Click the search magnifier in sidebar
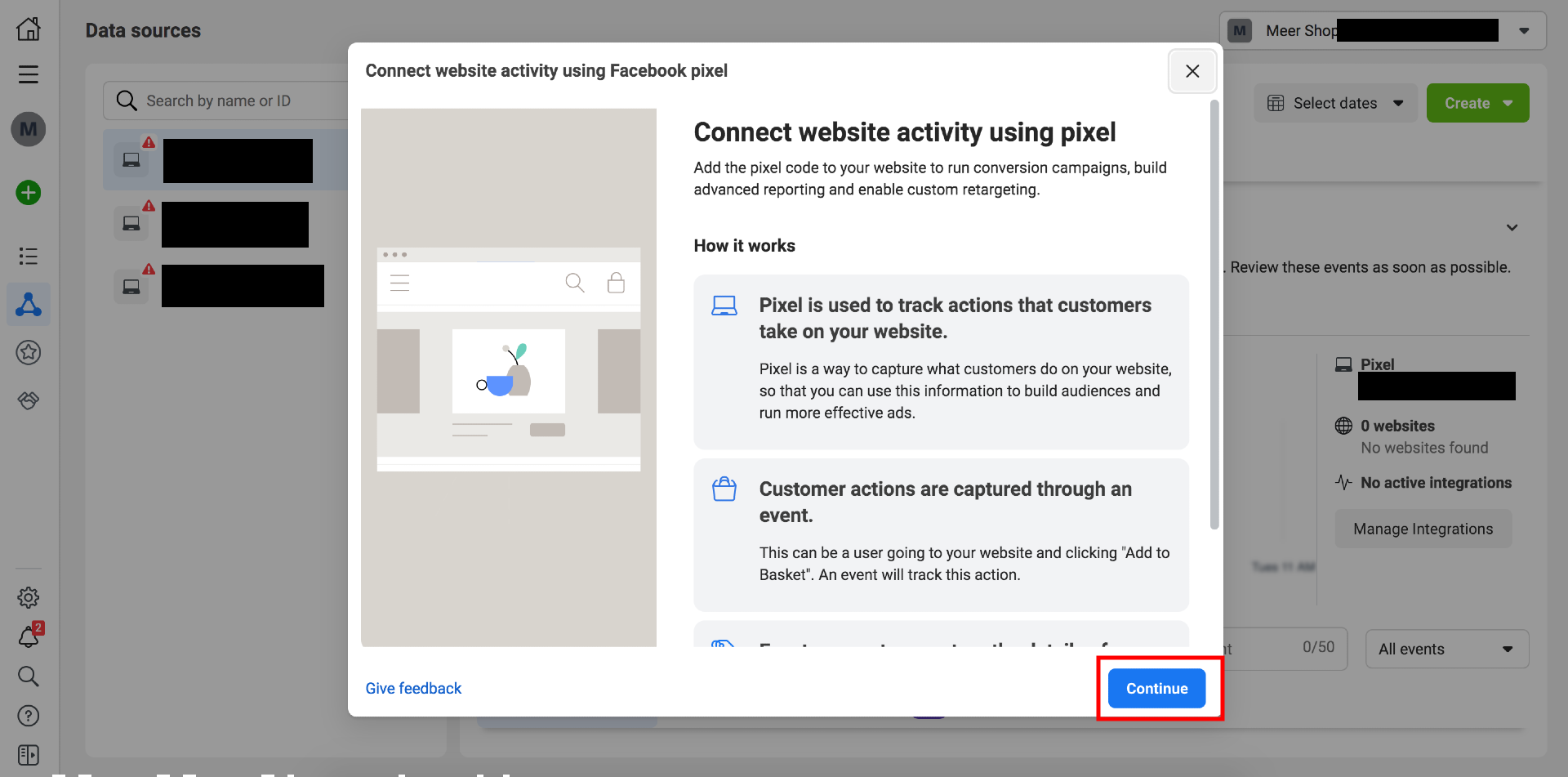Screen dimensions: 1568x777 click(x=29, y=677)
